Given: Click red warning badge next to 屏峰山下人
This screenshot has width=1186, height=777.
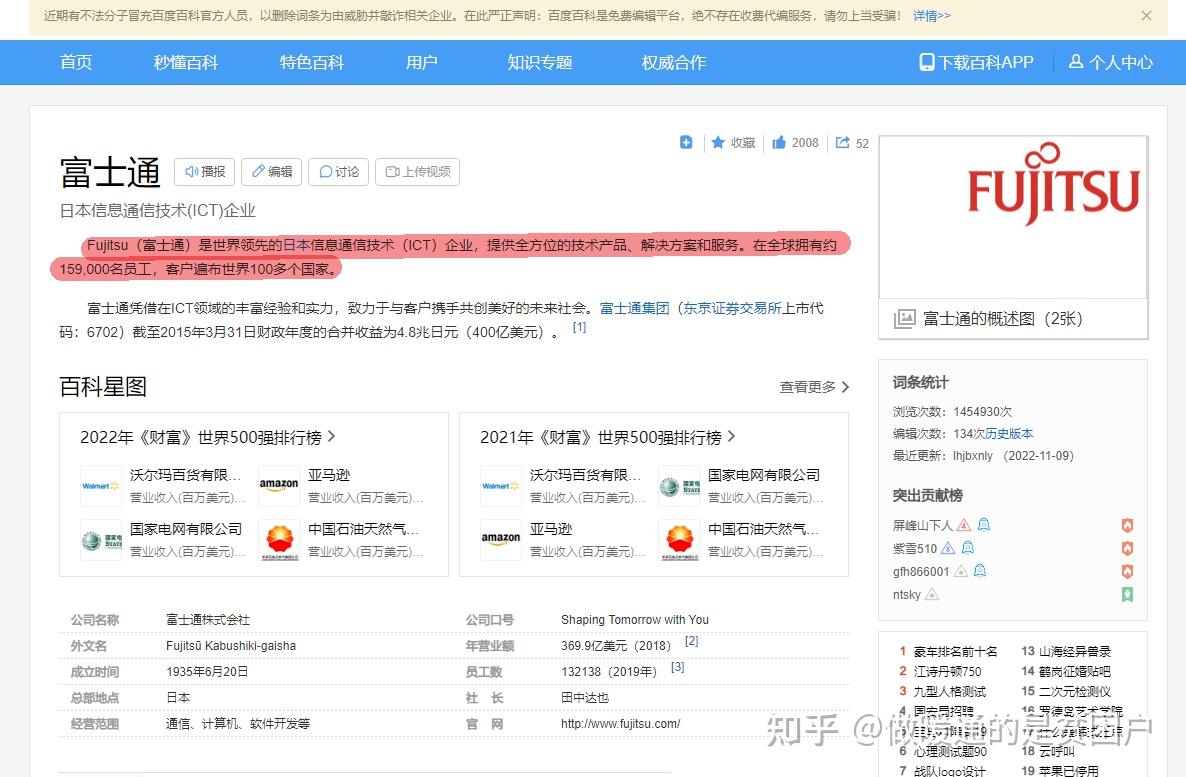Looking at the screenshot, I should point(964,525).
